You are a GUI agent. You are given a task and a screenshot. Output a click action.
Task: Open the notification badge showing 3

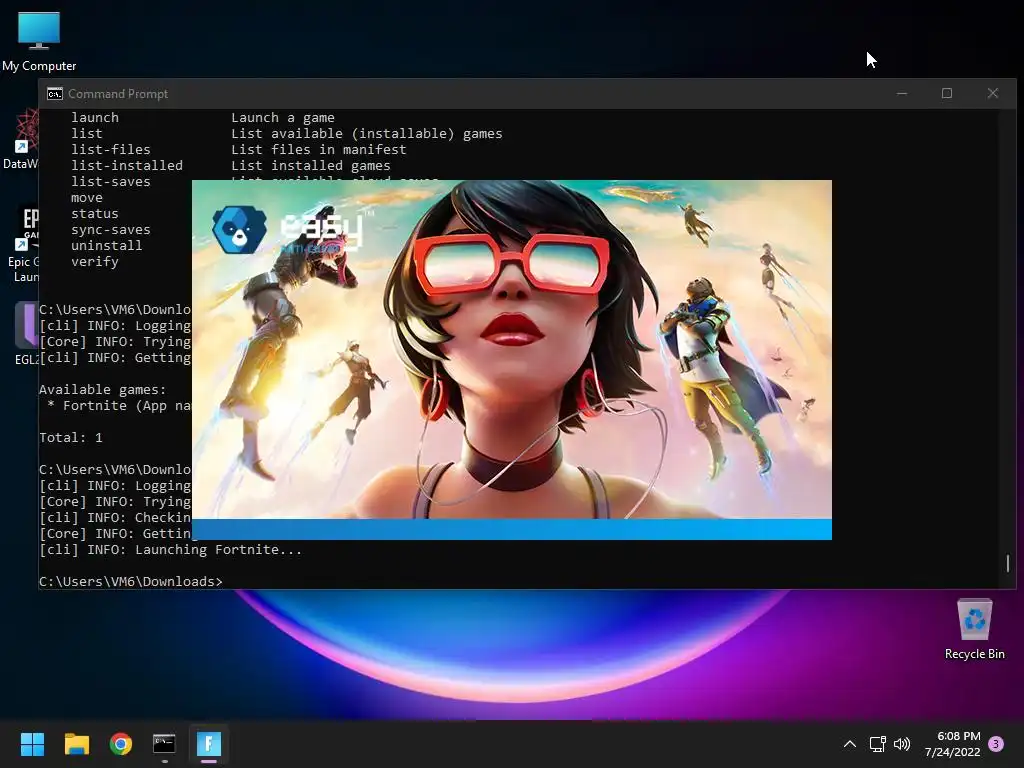[996, 744]
